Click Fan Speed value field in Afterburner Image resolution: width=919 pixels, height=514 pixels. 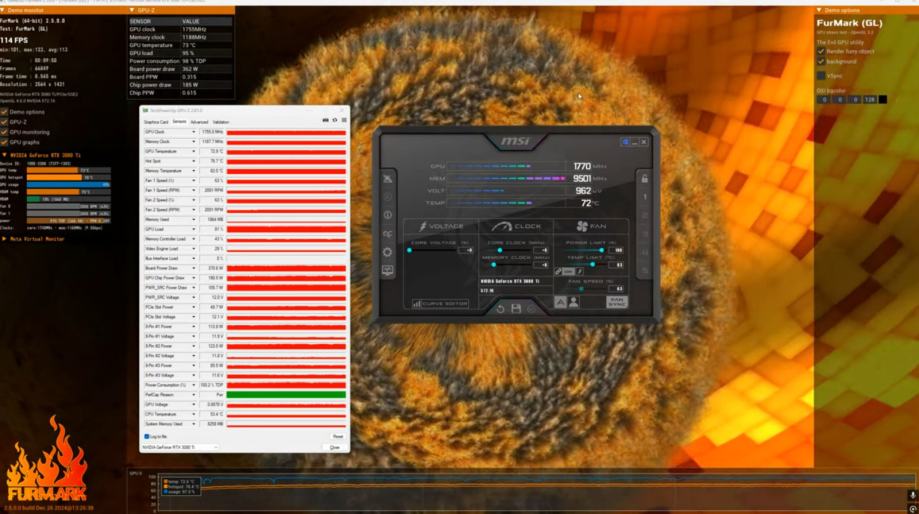pyautogui.click(x=616, y=288)
